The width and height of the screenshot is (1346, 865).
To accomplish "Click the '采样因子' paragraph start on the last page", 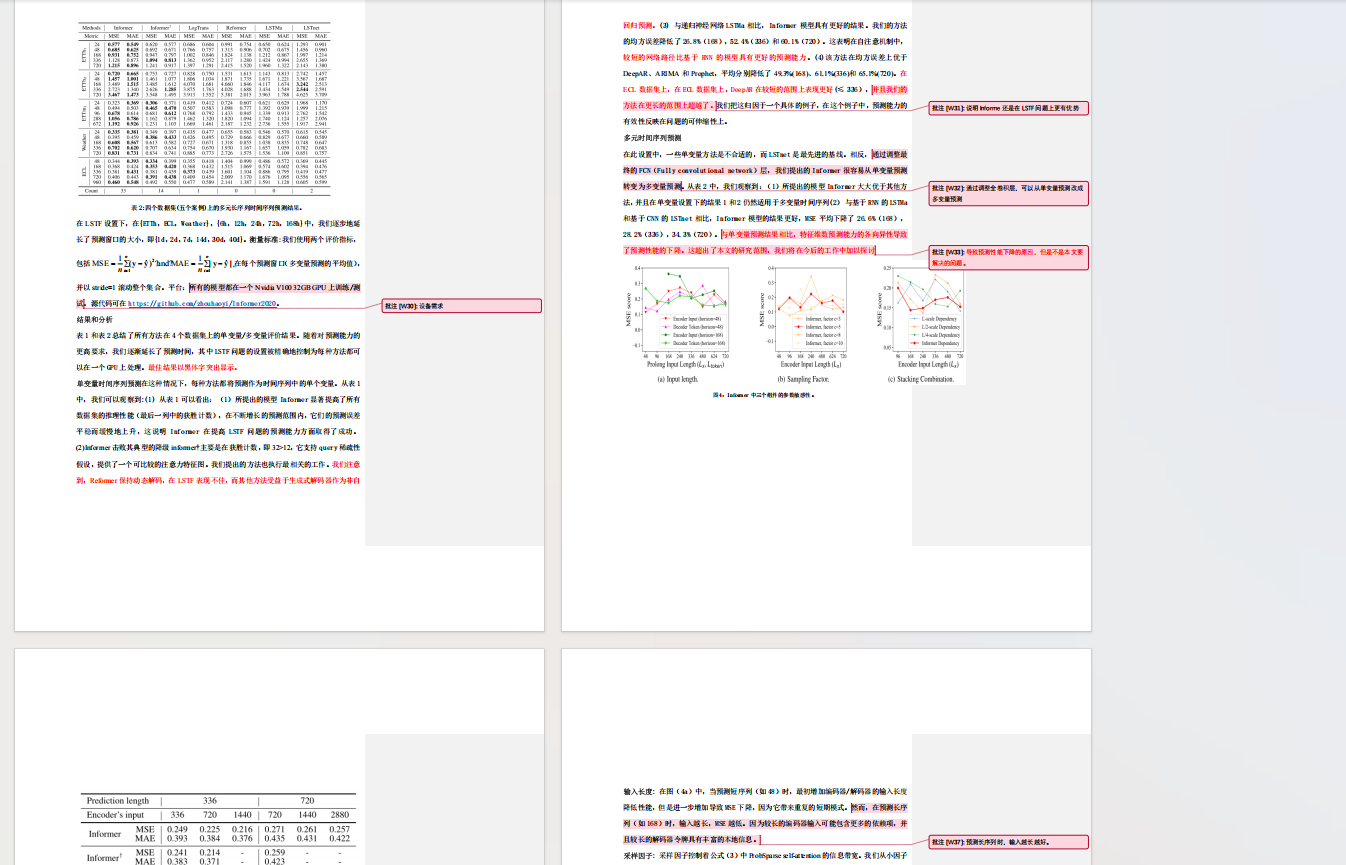I will [640, 858].
